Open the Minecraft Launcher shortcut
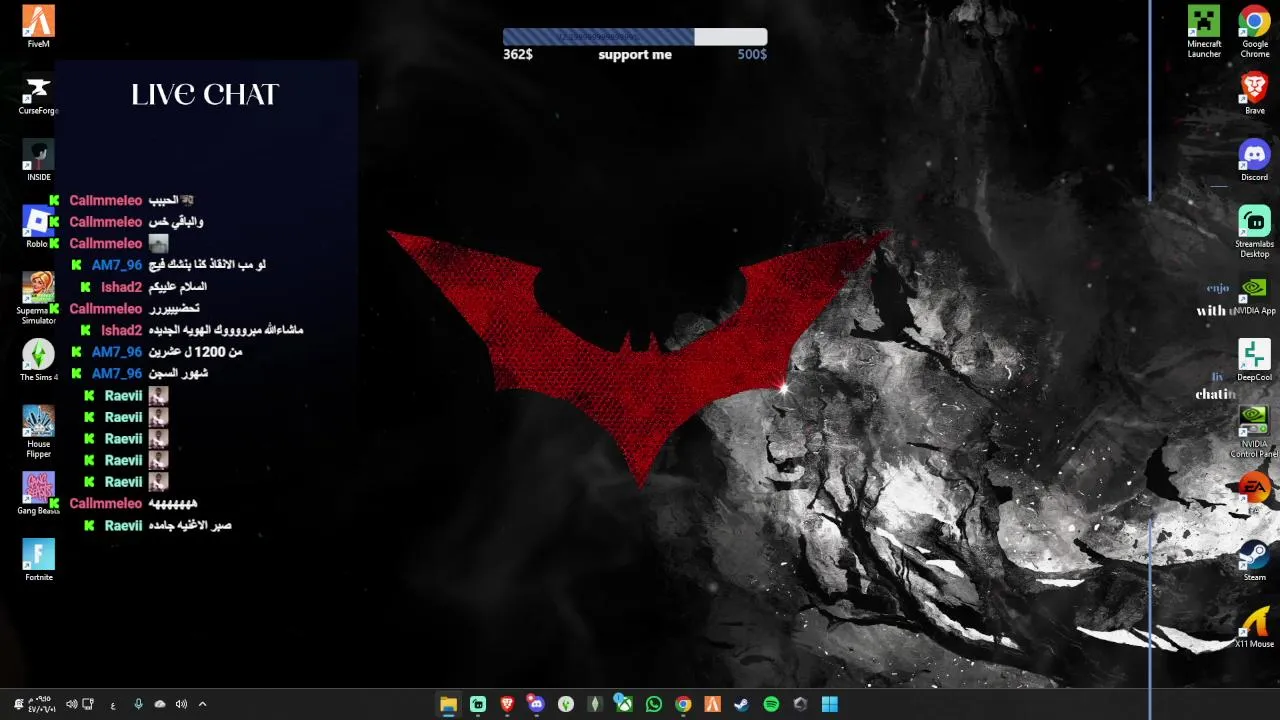1280x720 pixels. pyautogui.click(x=1204, y=32)
